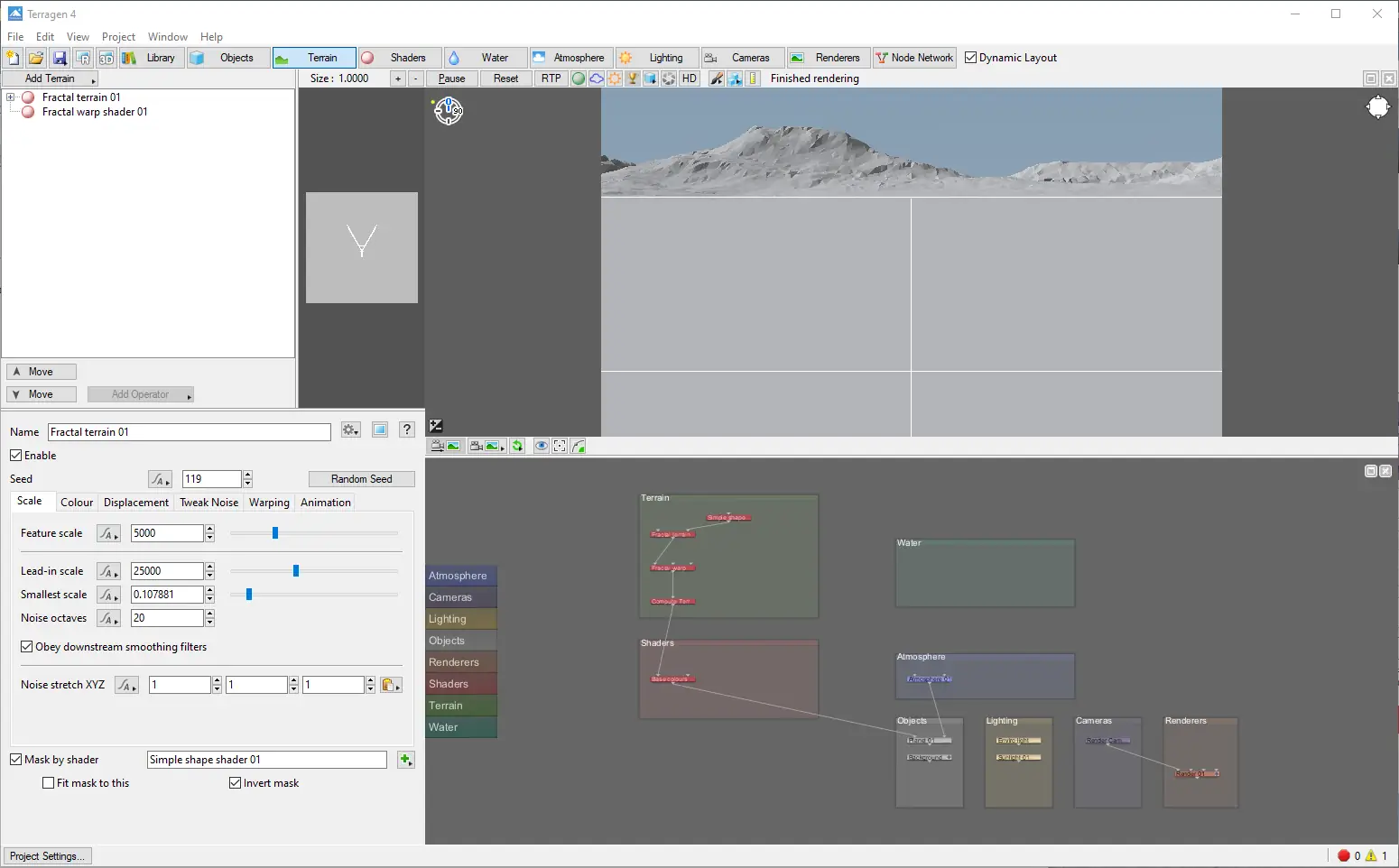Screen dimensions: 1399x868
Task: Open the Add Terrain dropdown
Action: tap(51, 78)
